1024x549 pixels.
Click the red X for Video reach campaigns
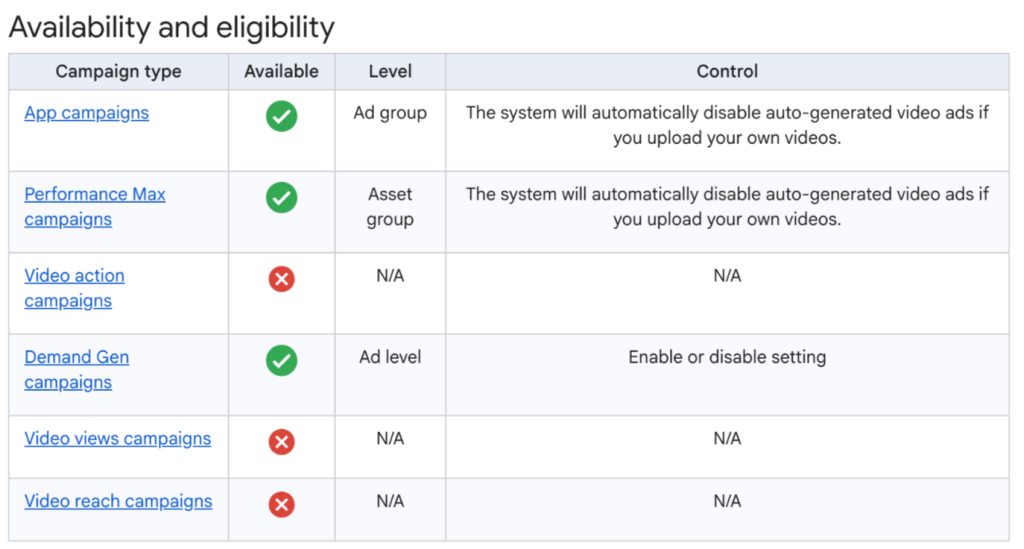click(x=281, y=505)
